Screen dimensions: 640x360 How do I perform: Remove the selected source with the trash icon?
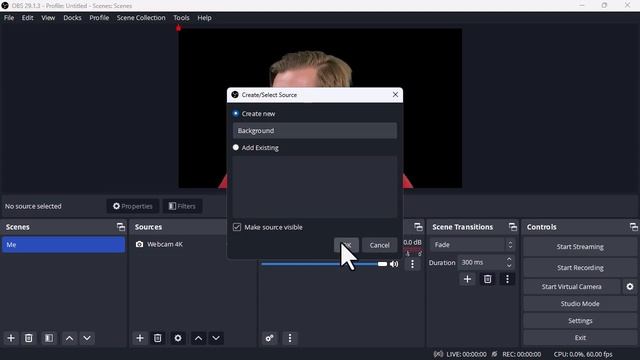(x=158, y=338)
